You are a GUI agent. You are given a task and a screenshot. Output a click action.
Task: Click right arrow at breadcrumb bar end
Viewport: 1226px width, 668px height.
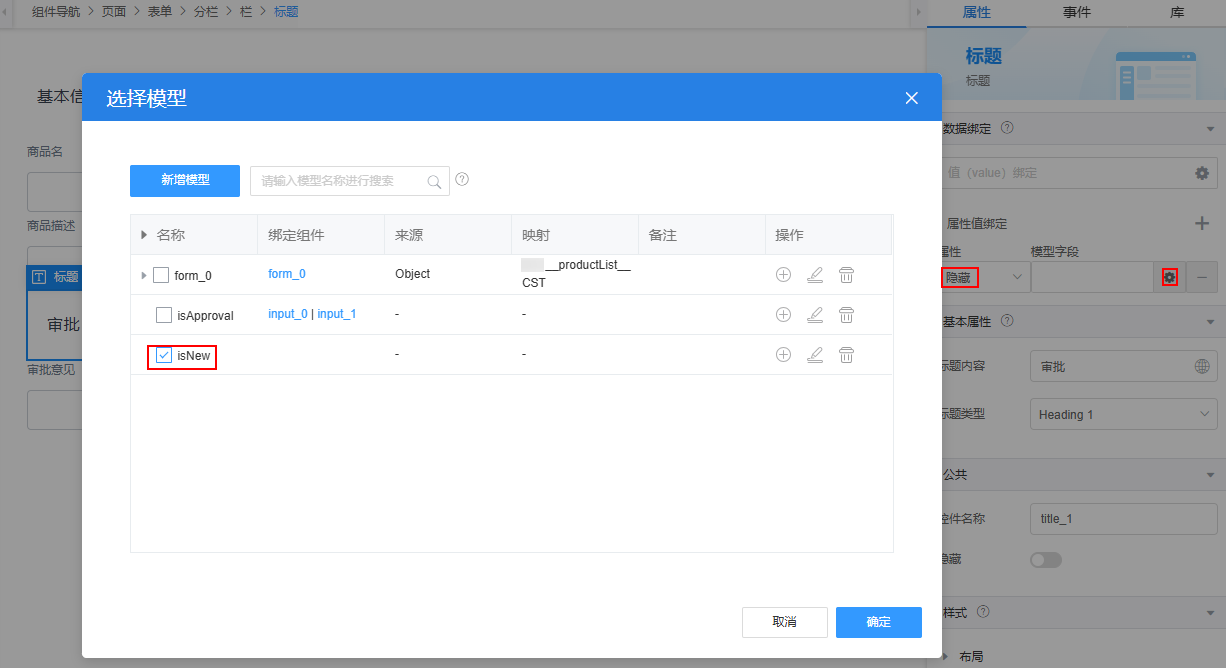[918, 12]
